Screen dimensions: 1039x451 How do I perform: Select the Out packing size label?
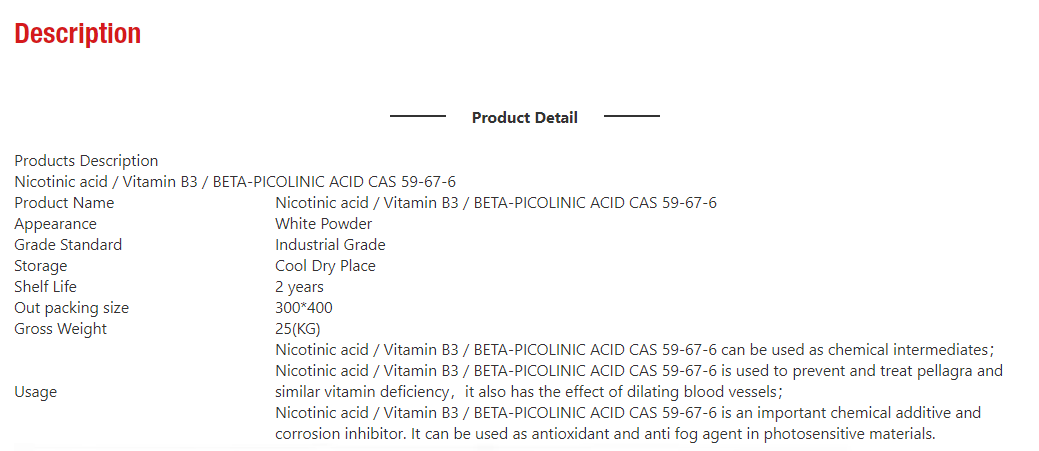(x=71, y=308)
